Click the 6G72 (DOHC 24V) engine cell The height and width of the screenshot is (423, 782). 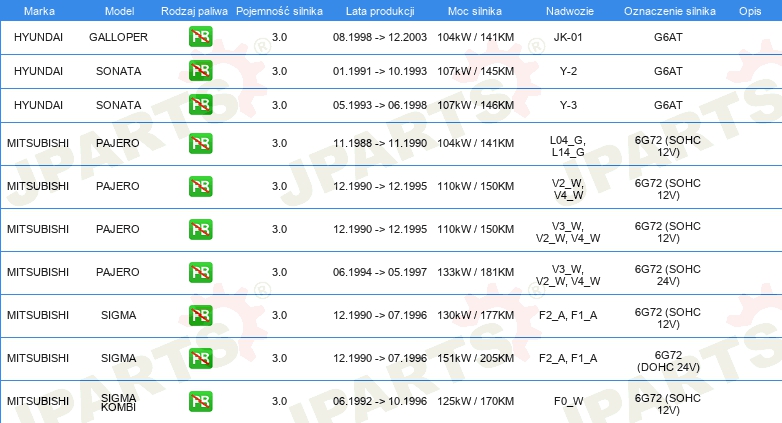[x=668, y=361]
